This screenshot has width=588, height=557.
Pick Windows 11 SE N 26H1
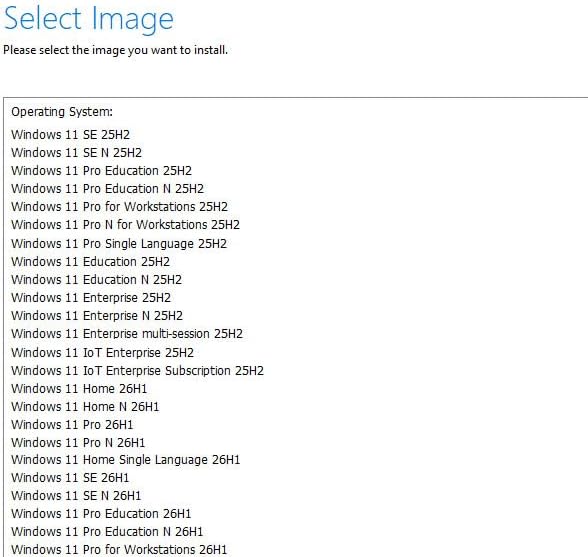point(76,495)
